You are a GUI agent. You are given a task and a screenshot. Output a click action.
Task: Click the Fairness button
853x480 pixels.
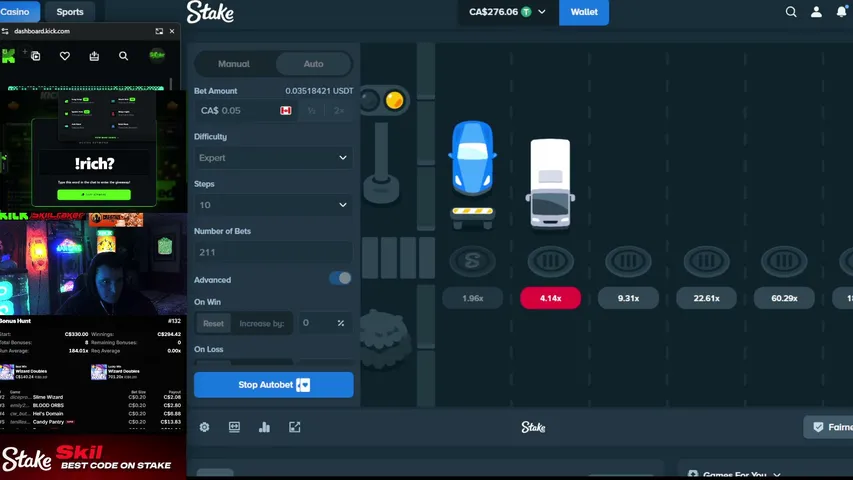[829, 427]
